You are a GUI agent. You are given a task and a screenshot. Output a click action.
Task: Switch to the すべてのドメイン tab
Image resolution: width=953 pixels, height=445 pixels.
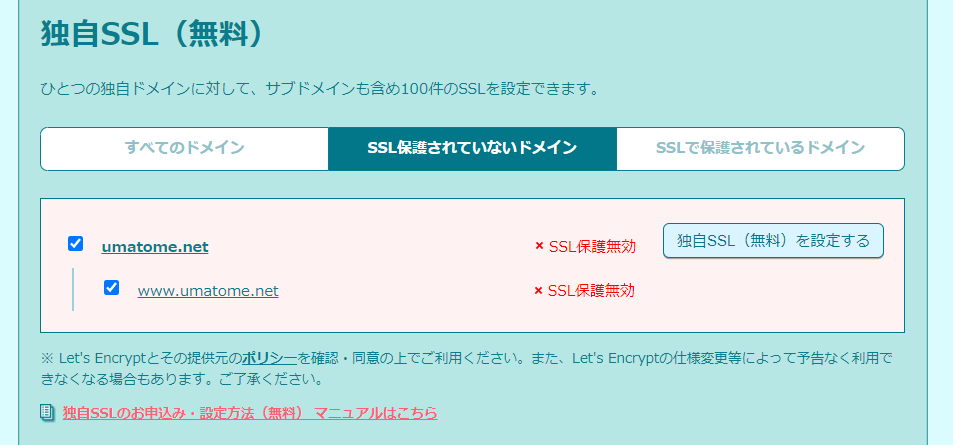[x=184, y=148]
